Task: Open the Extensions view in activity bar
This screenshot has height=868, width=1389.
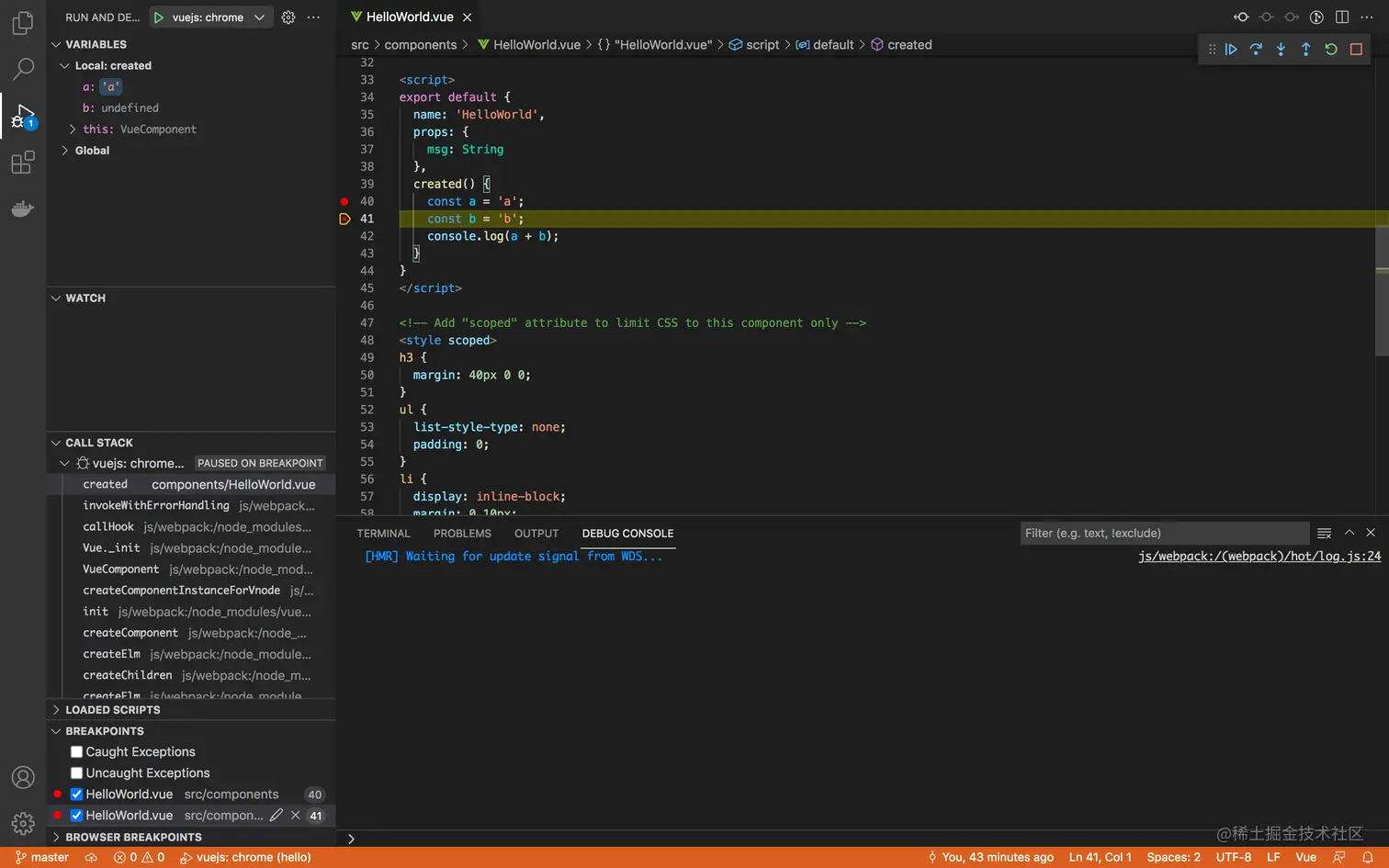Action: [x=23, y=163]
